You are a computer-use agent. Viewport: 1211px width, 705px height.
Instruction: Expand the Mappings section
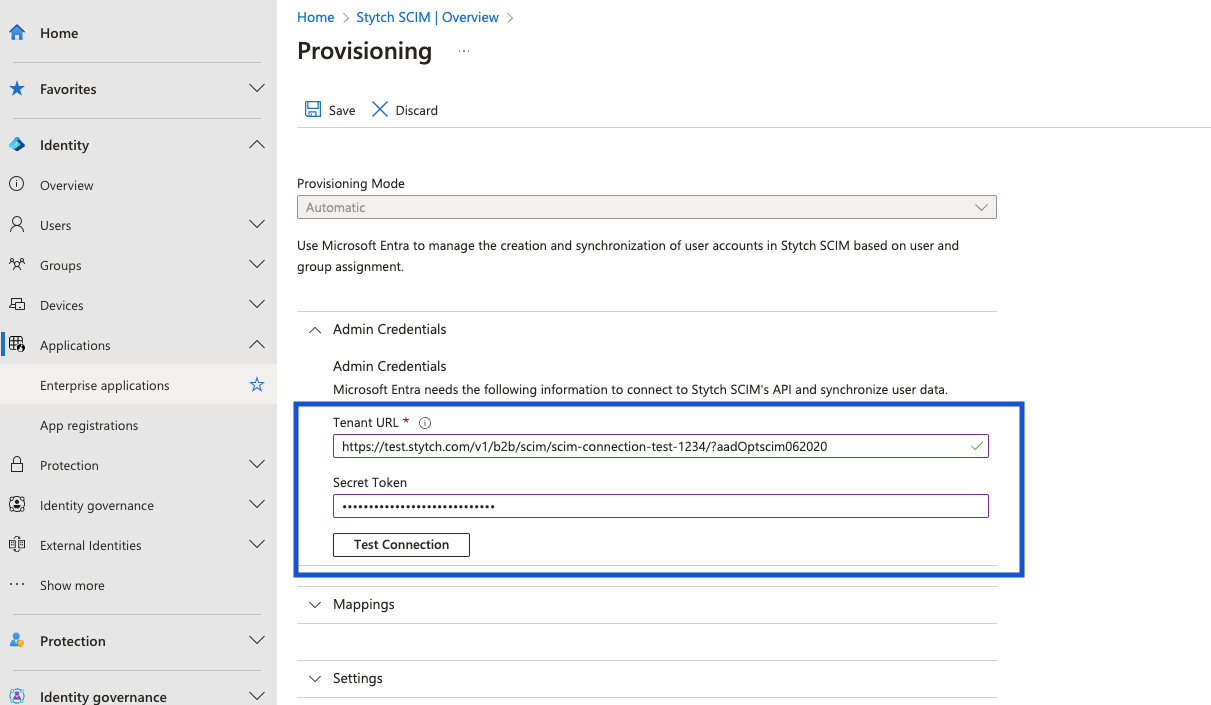coord(314,604)
